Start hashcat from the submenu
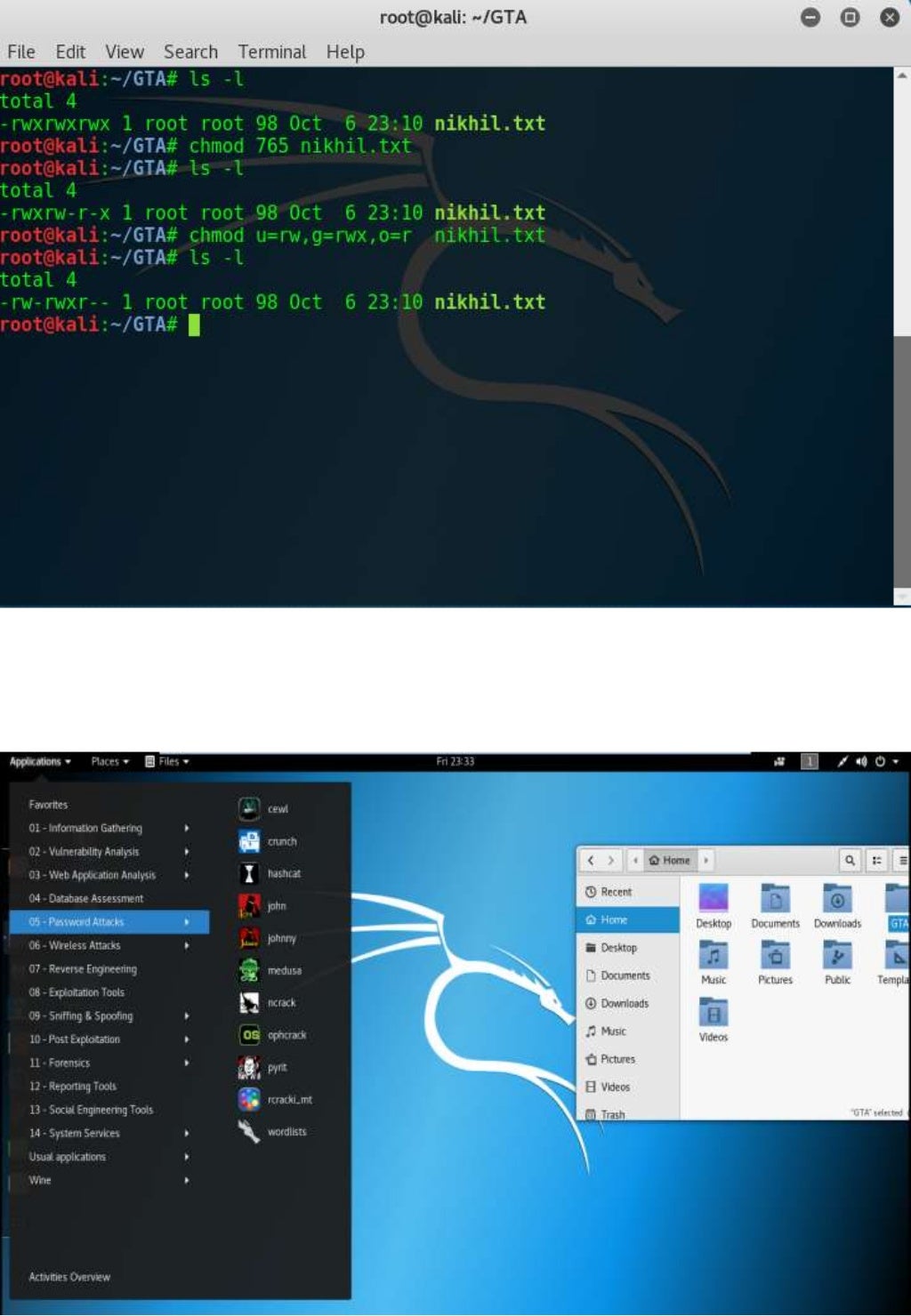911x1316 pixels. (270, 873)
